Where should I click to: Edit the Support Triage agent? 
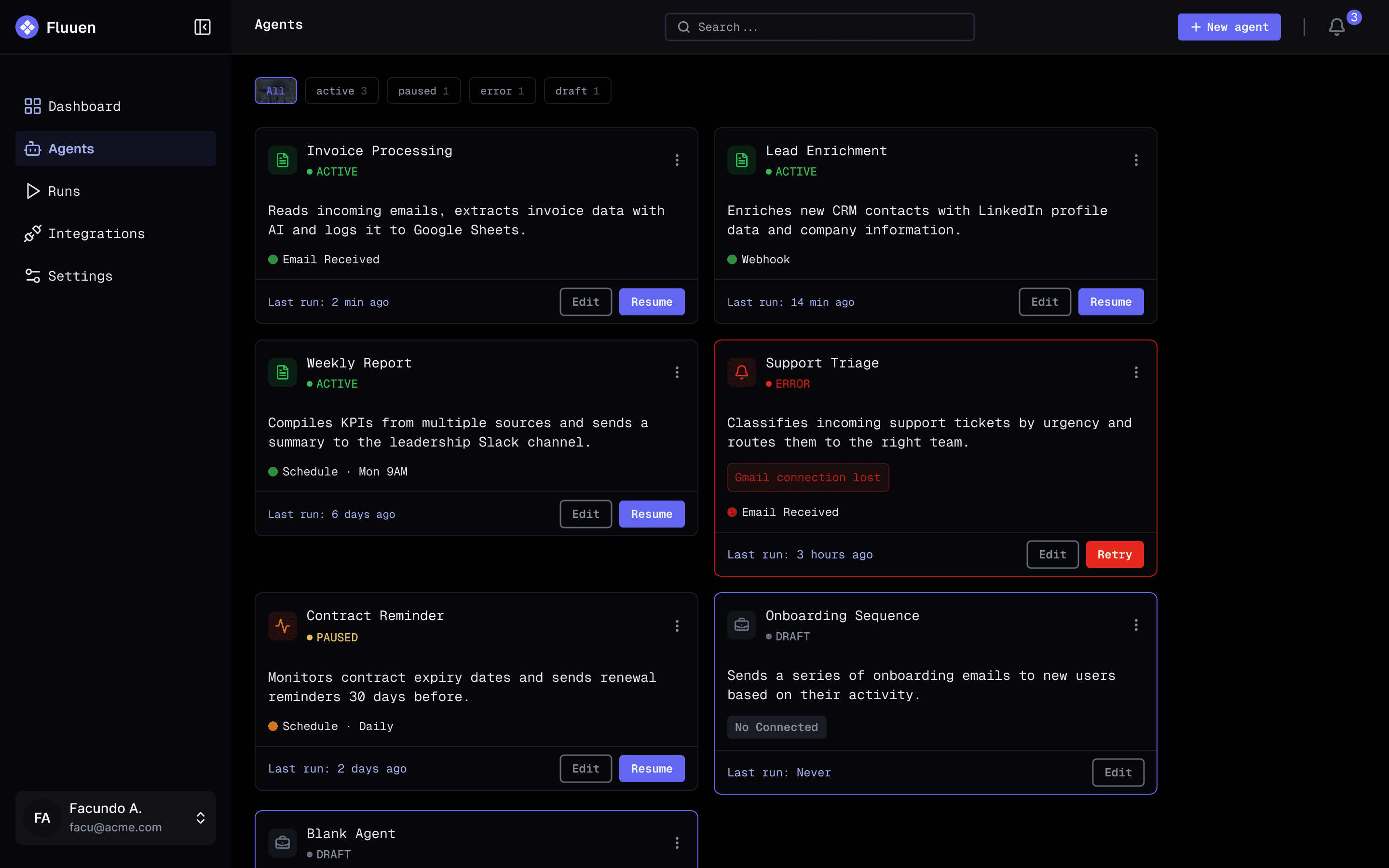[1052, 555]
